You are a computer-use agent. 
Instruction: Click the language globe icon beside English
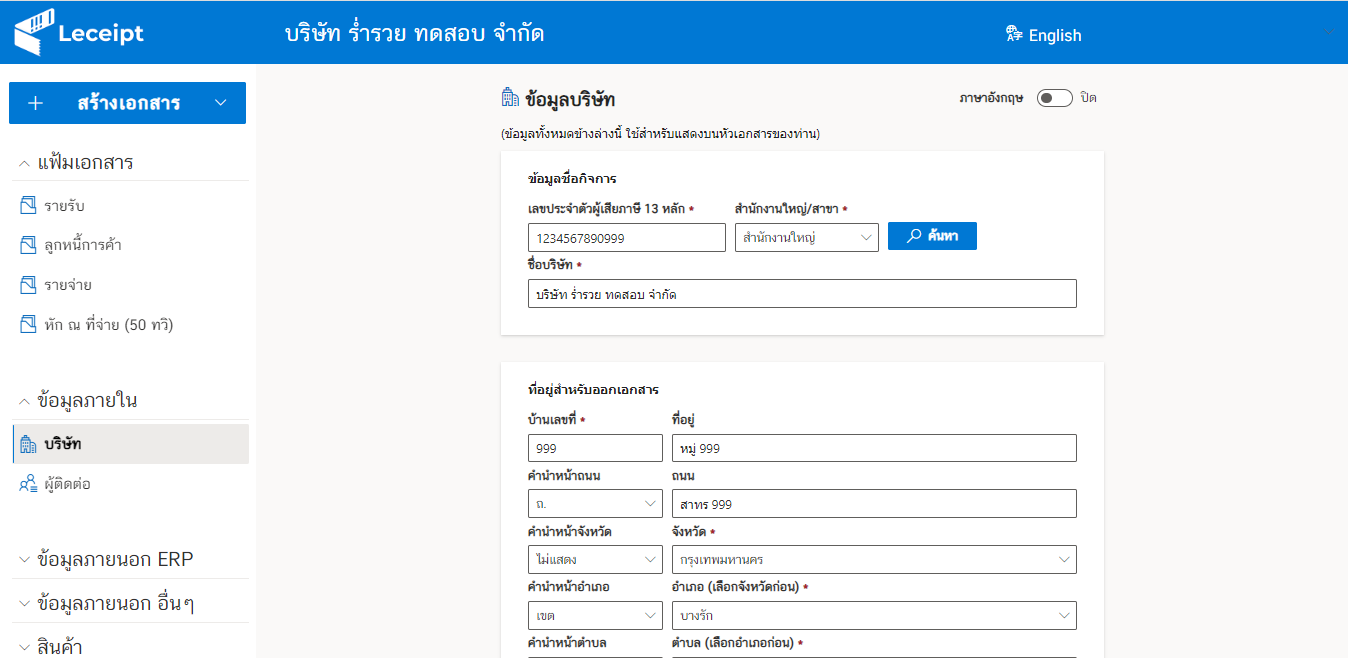(1014, 34)
